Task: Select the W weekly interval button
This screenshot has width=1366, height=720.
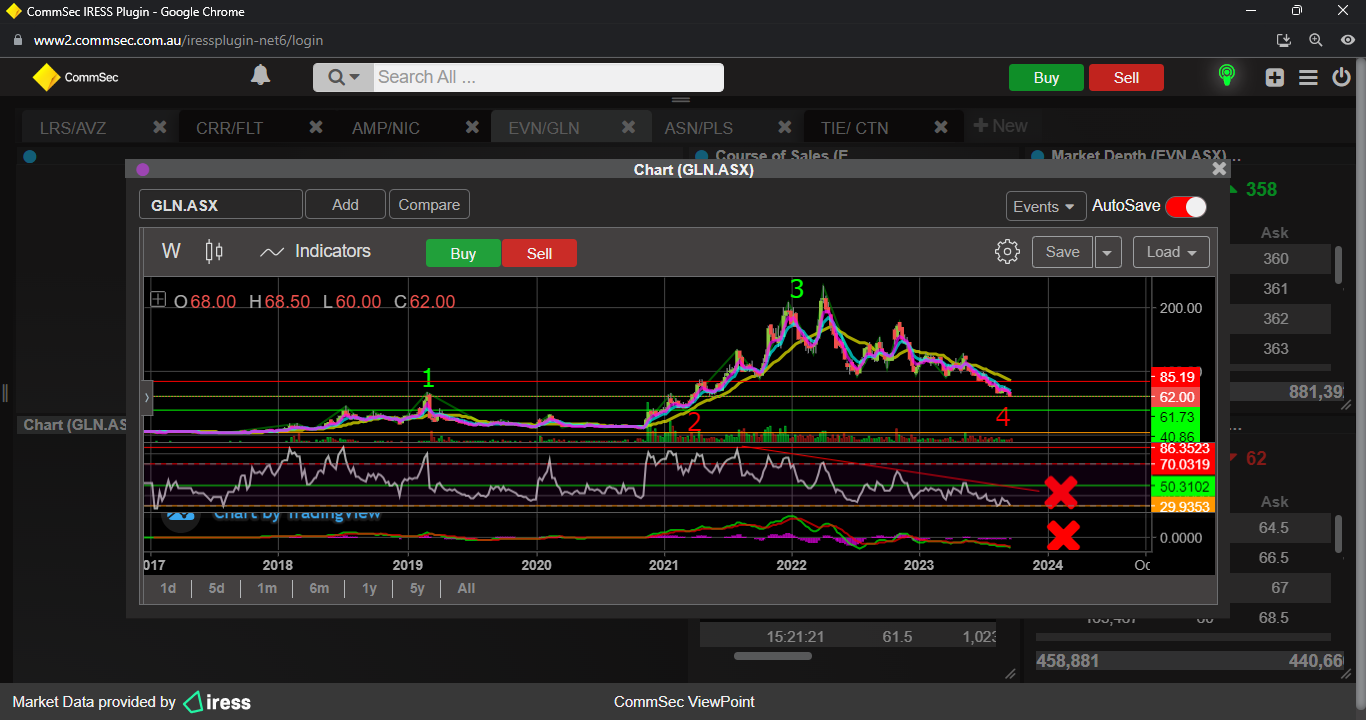Action: [171, 251]
